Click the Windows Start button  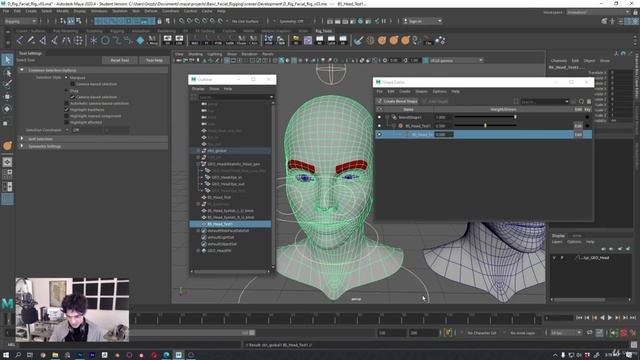click(6, 355)
